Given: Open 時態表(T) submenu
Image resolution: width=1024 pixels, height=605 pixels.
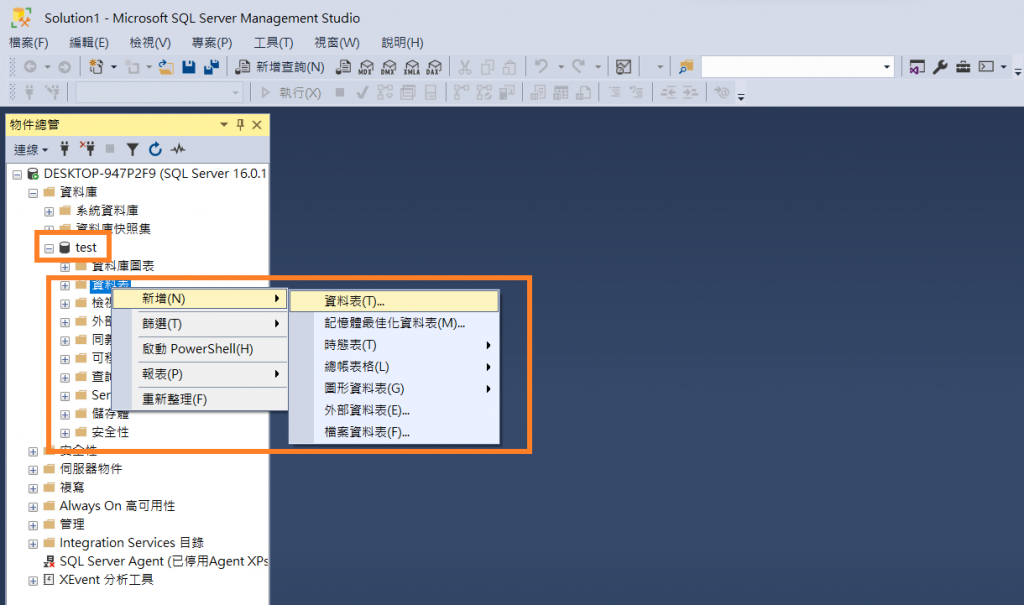Looking at the screenshot, I should pos(394,345).
